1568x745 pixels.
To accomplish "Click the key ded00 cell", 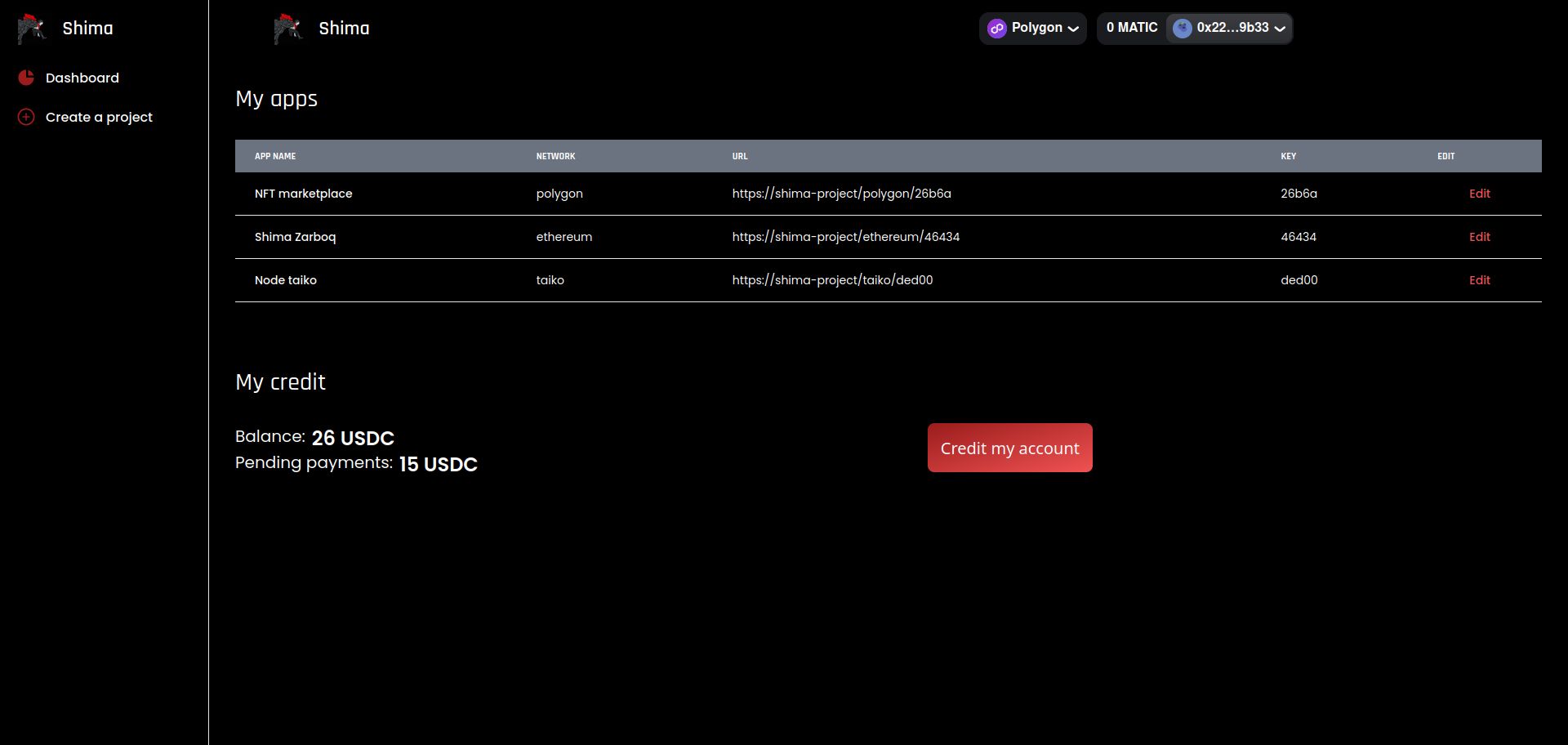I will [x=1298, y=280].
